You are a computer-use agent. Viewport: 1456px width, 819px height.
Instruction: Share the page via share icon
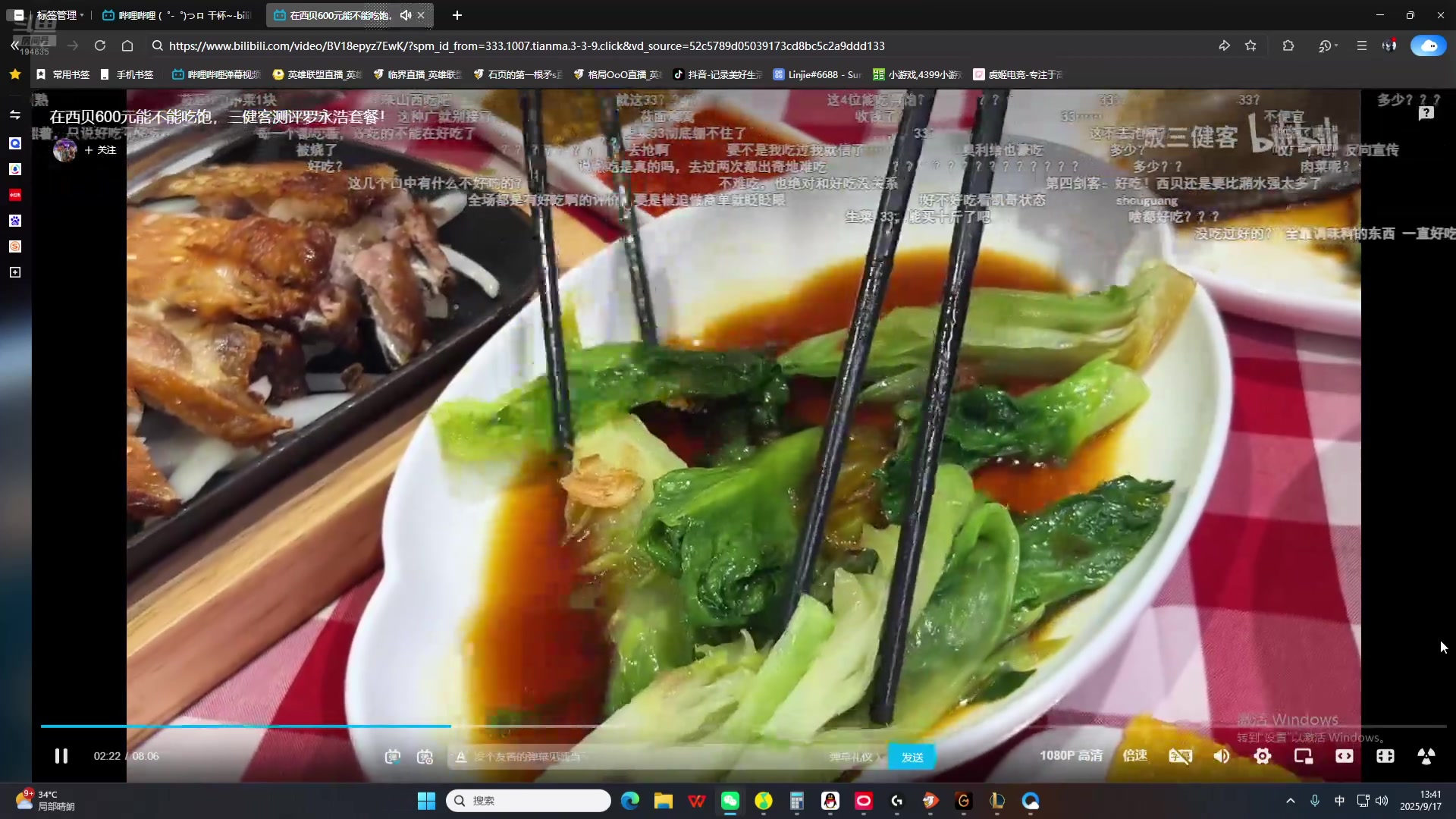coord(1224,45)
